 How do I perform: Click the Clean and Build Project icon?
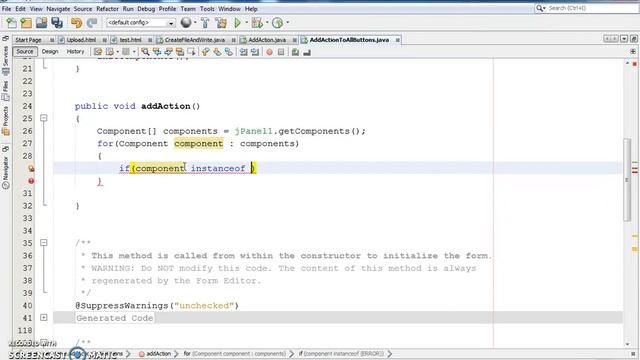pos(221,23)
